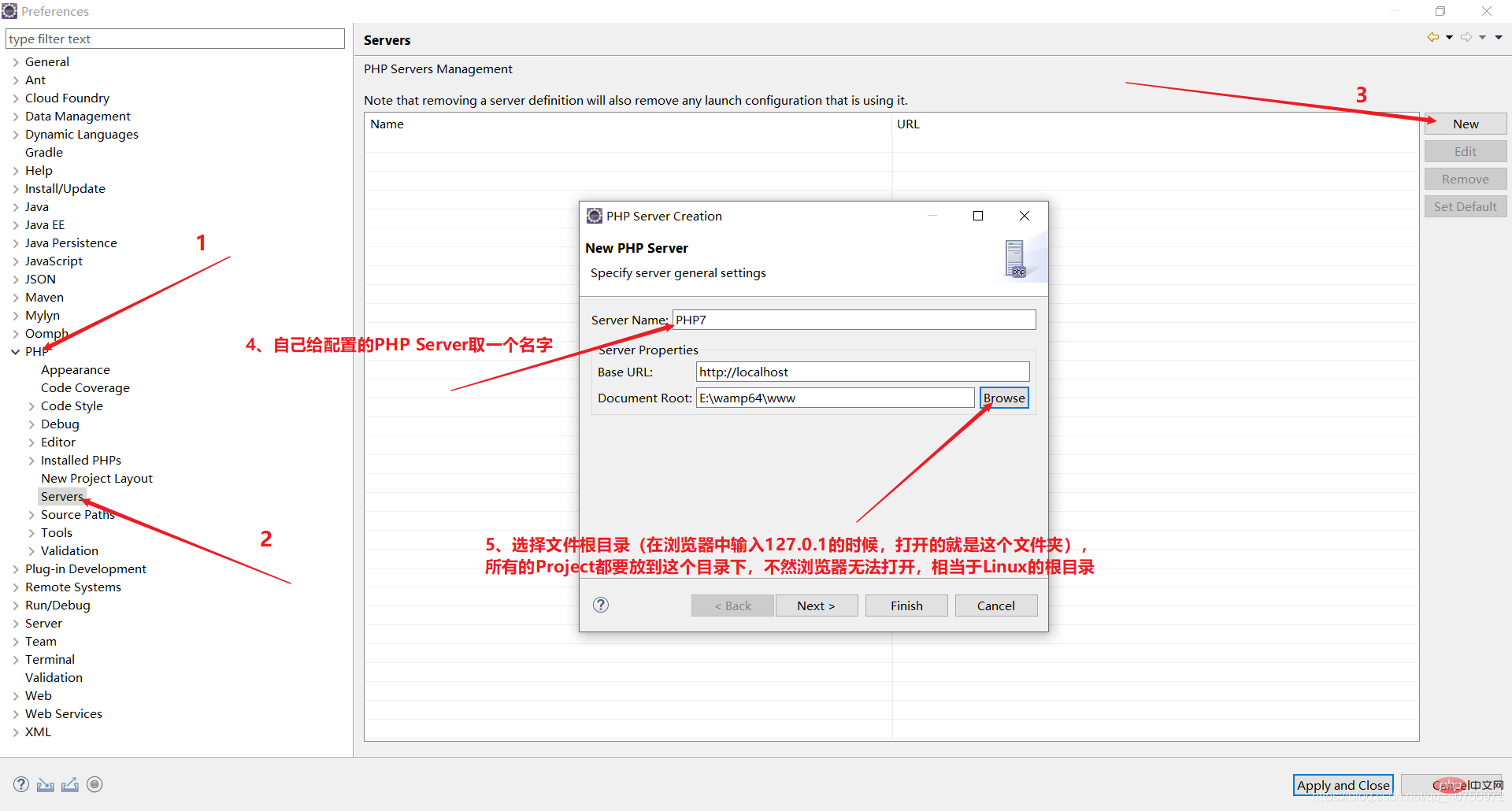Viewport: 1512px width, 811px height.
Task: Maximize the PHP Server Creation dialog
Action: point(978,216)
